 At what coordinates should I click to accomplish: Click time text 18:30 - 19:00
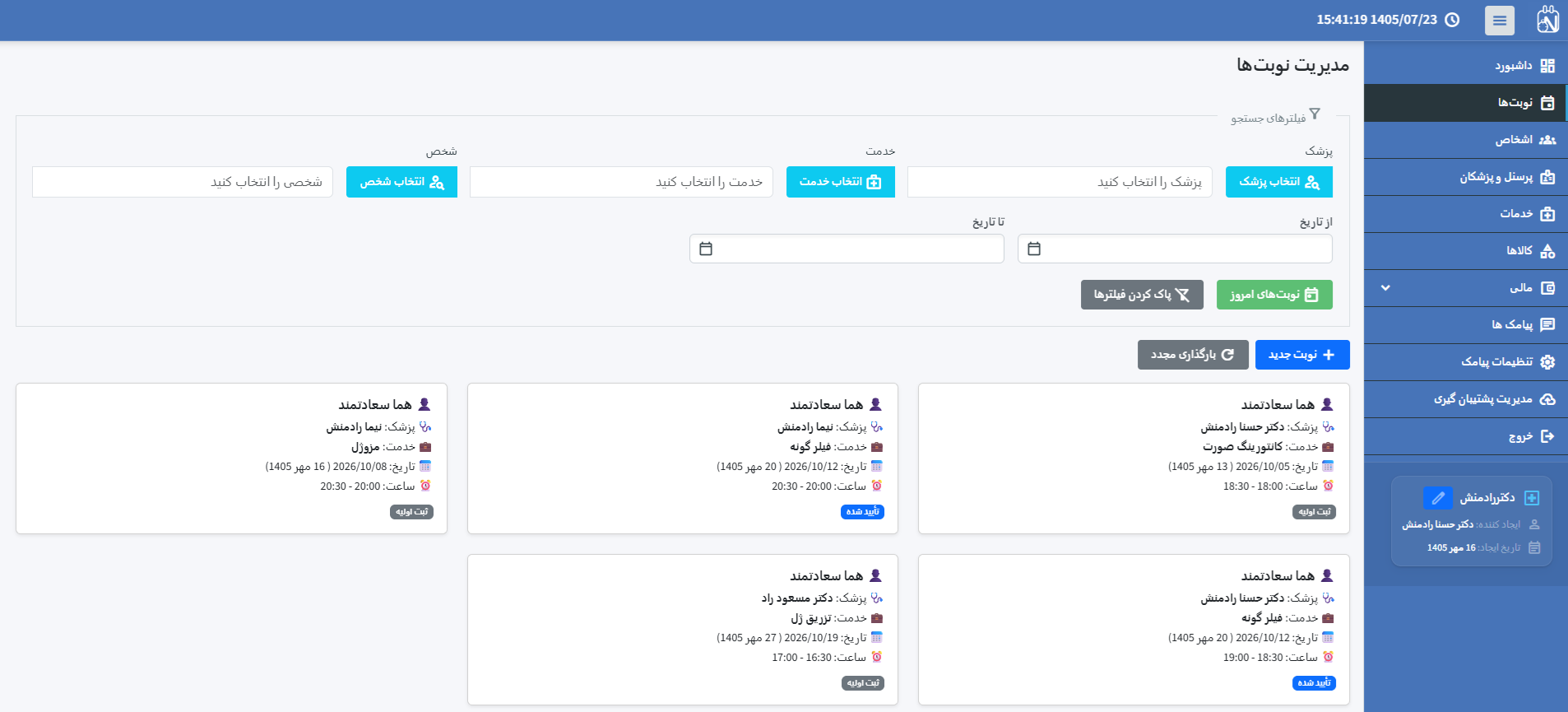pyautogui.click(x=1253, y=658)
